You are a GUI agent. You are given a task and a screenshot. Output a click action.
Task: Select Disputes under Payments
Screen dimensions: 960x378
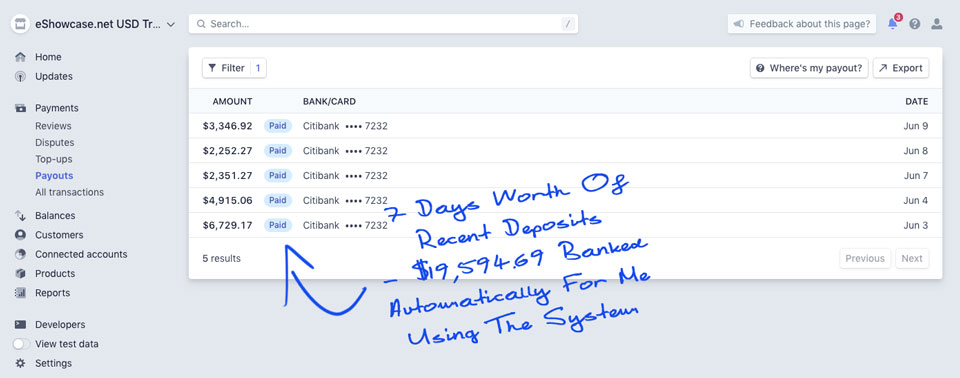pyautogui.click(x=54, y=142)
